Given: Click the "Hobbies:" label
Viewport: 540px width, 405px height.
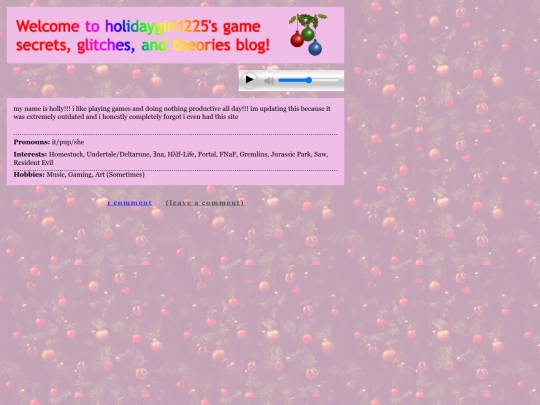Looking at the screenshot, I should [29, 175].
